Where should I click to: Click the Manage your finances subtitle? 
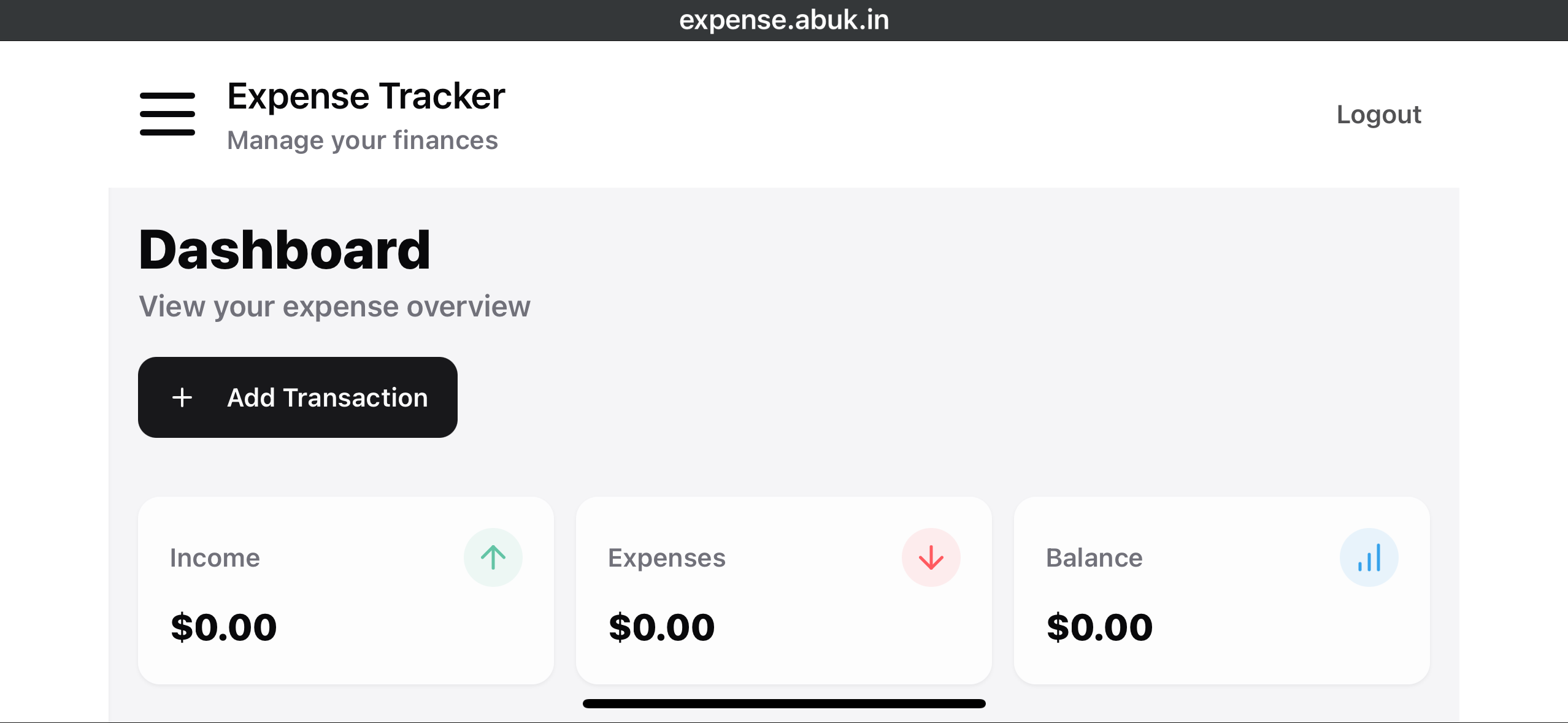363,140
